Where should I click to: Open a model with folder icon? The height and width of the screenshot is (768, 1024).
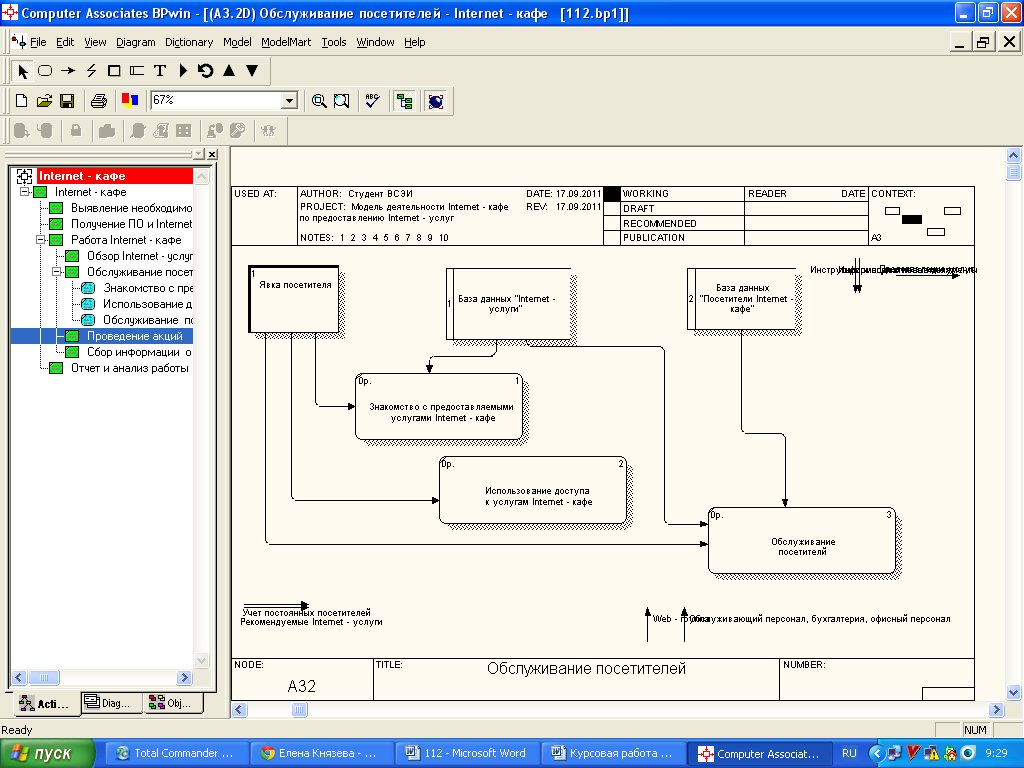[44, 101]
